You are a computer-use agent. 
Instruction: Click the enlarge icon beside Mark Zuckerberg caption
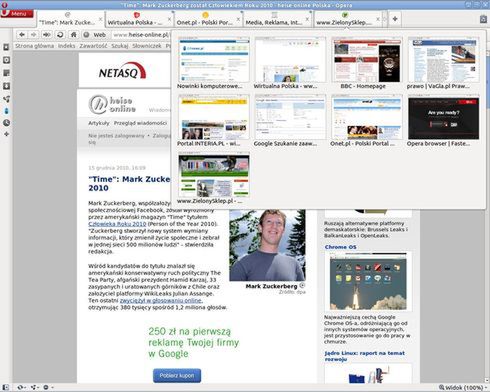point(302,286)
